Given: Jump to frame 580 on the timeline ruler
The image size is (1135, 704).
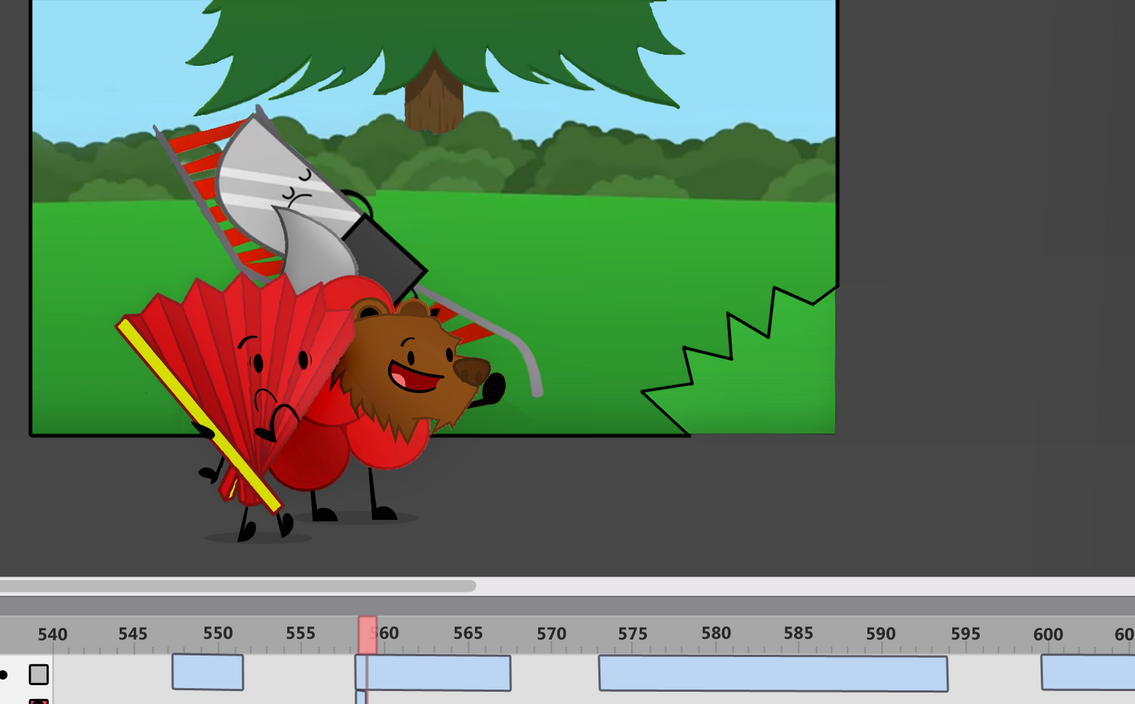Looking at the screenshot, I should pos(716,633).
